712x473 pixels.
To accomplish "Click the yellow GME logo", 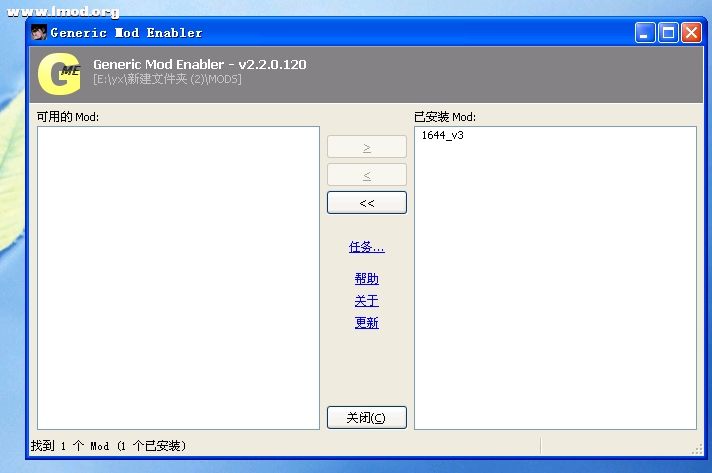I will coord(59,74).
